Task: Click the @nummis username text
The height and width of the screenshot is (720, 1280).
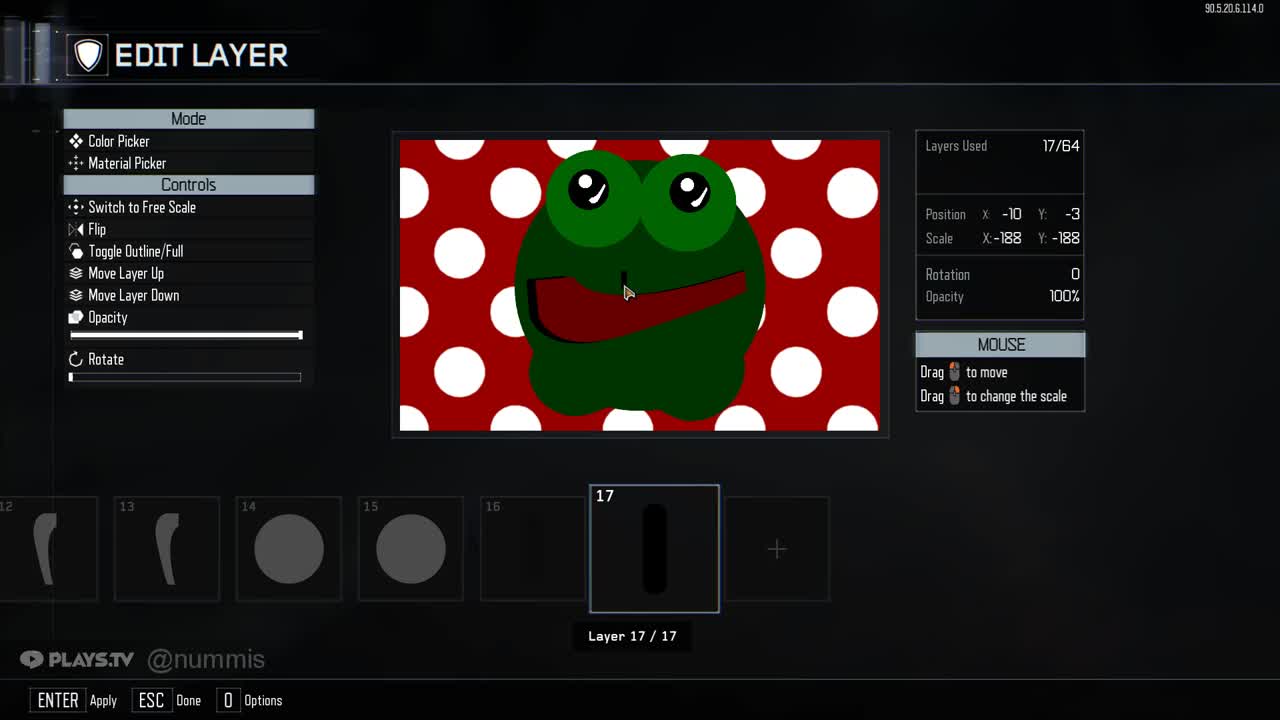Action: [x=206, y=660]
